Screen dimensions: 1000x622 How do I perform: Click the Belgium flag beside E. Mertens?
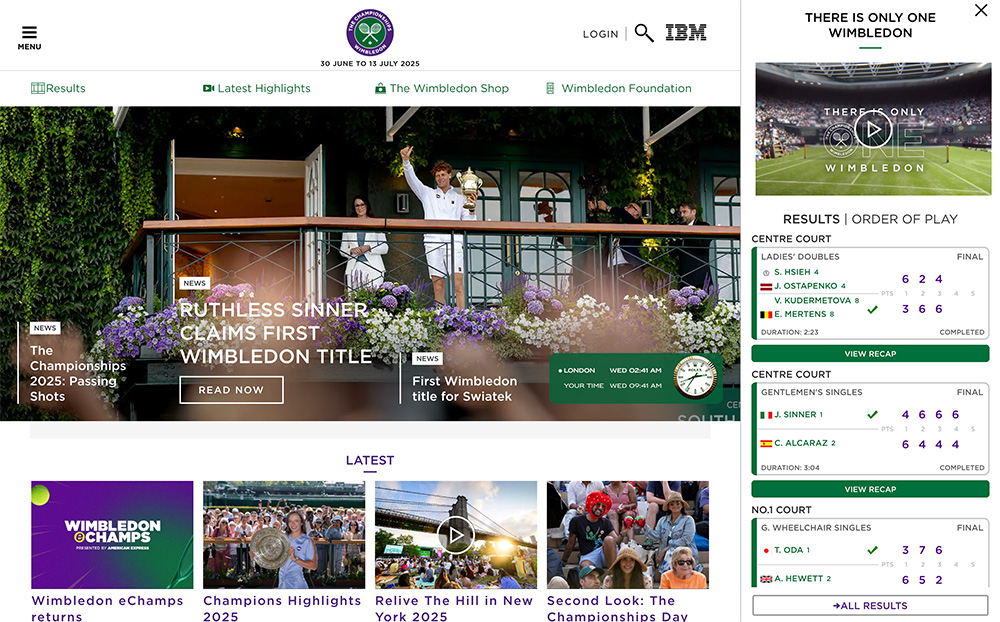click(x=766, y=315)
